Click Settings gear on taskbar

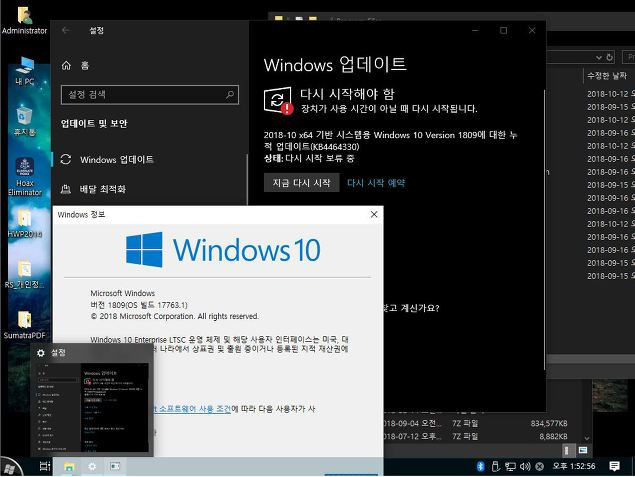pyautogui.click(x=92, y=467)
